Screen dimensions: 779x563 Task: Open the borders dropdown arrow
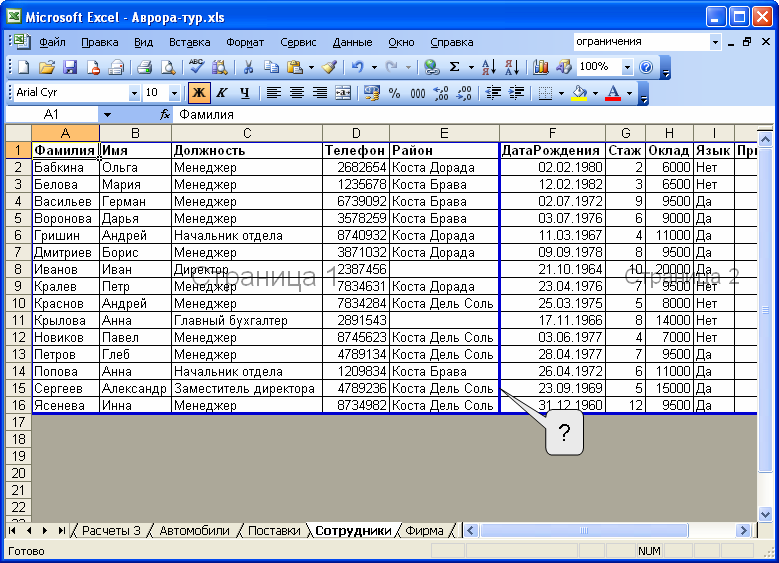coord(561,93)
